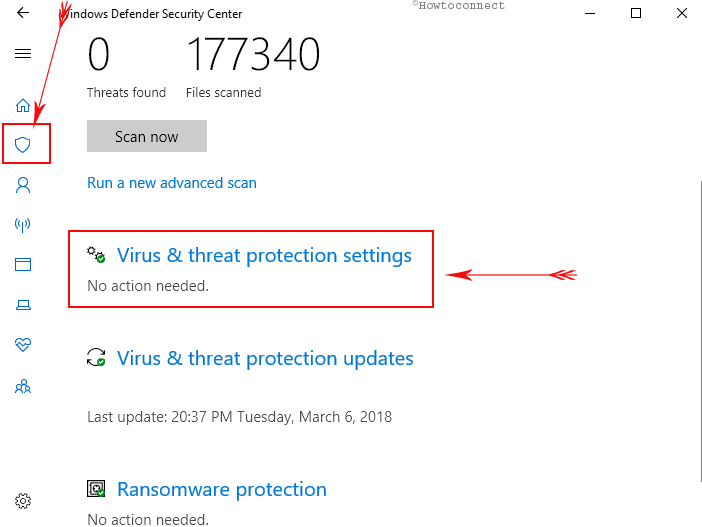Image resolution: width=702 pixels, height=527 pixels.
Task: Click the Scan now button
Action: [x=147, y=136]
